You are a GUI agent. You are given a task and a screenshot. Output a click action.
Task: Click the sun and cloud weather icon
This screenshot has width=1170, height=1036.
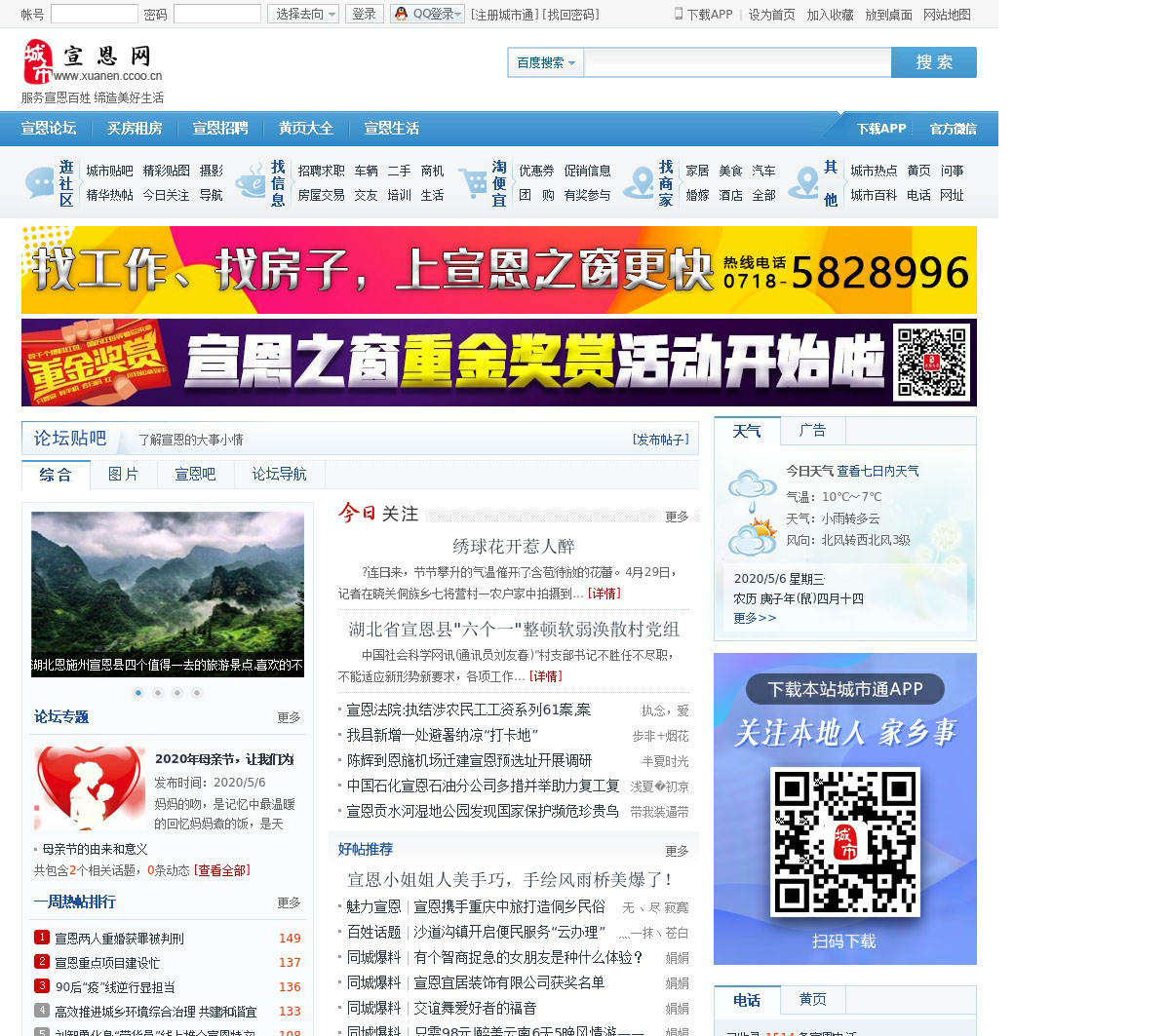[752, 537]
